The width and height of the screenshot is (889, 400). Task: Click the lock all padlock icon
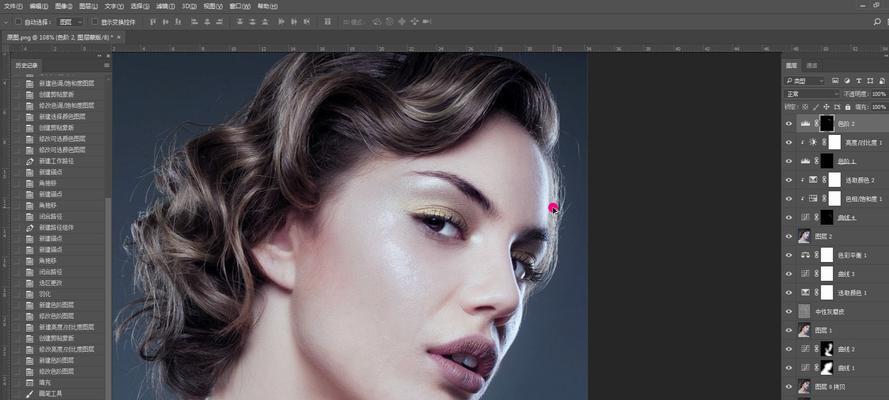(848, 107)
